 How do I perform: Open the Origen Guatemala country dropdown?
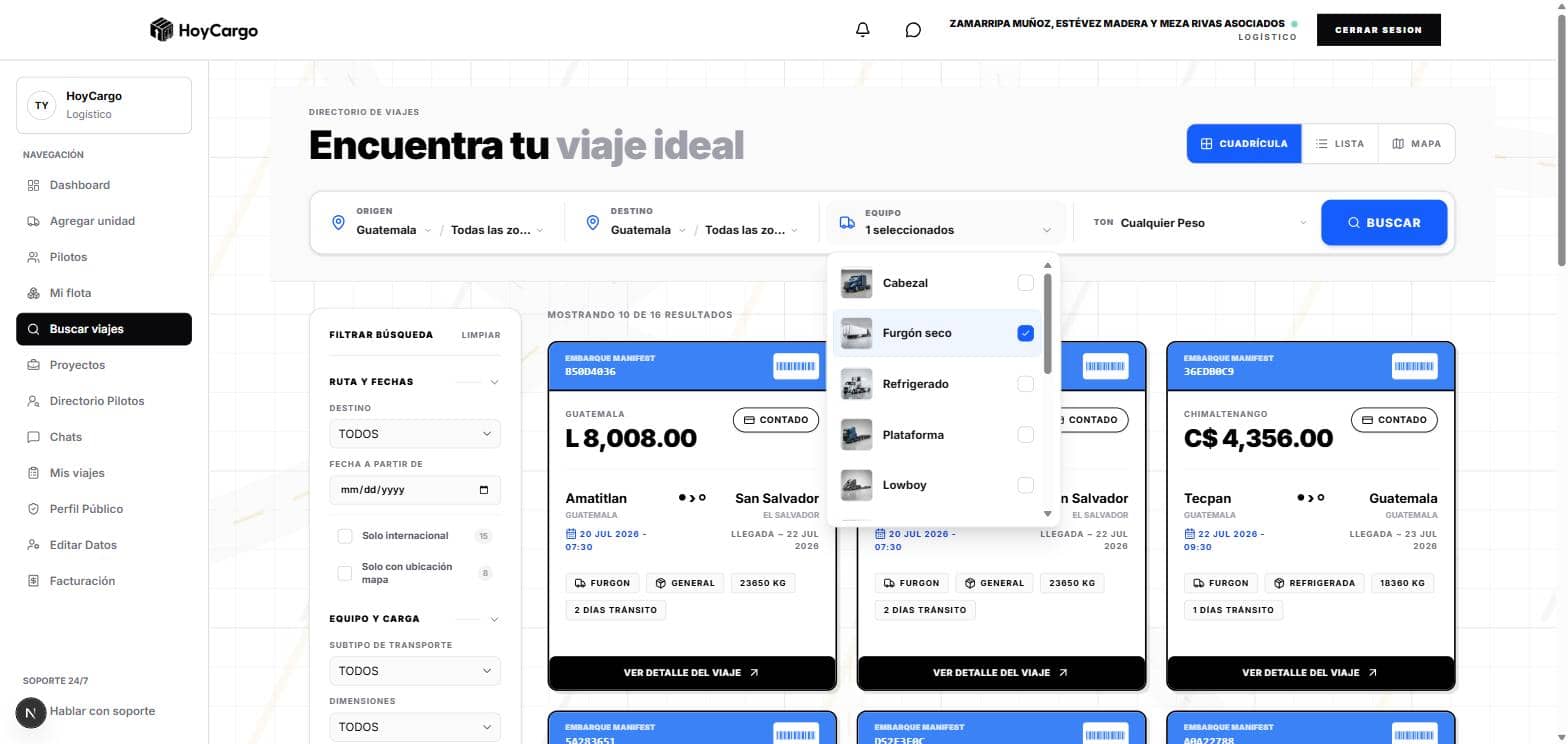(394, 230)
